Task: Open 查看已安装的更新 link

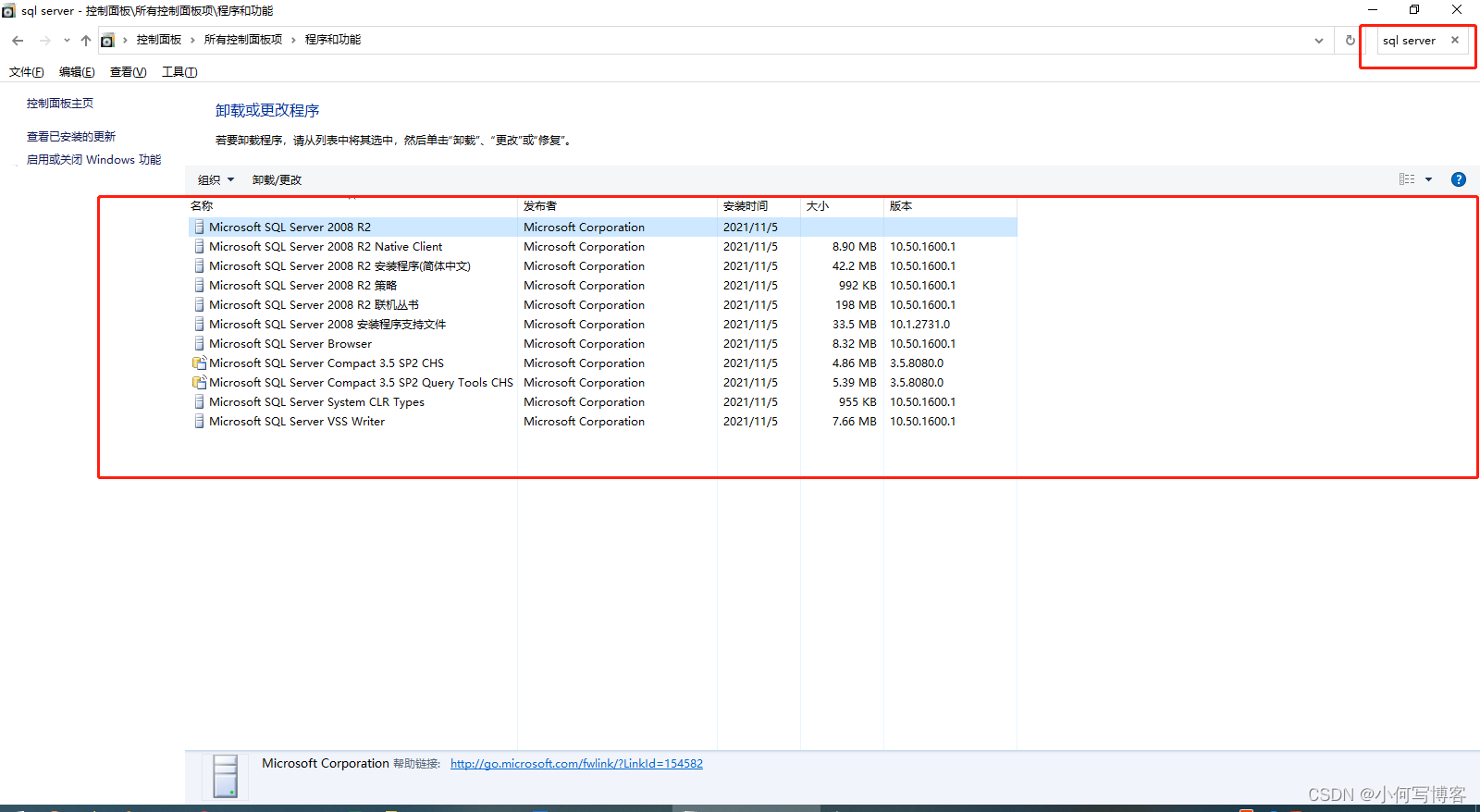Action: 71,137
